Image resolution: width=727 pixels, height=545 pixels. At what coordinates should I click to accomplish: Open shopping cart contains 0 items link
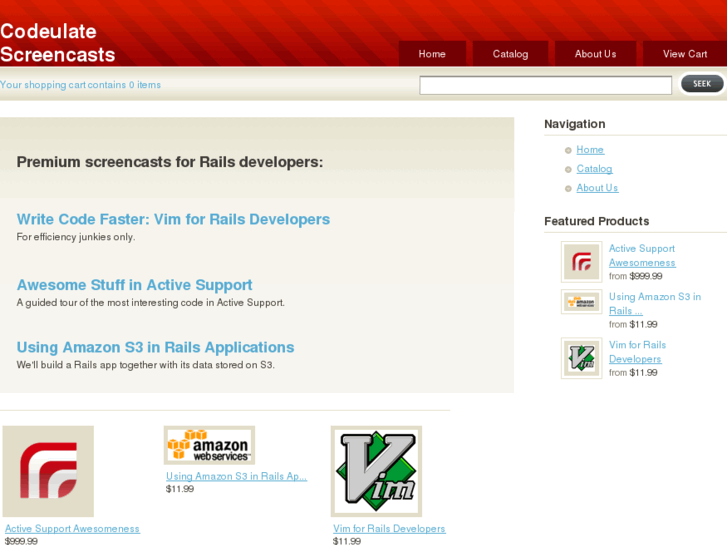coord(80,85)
